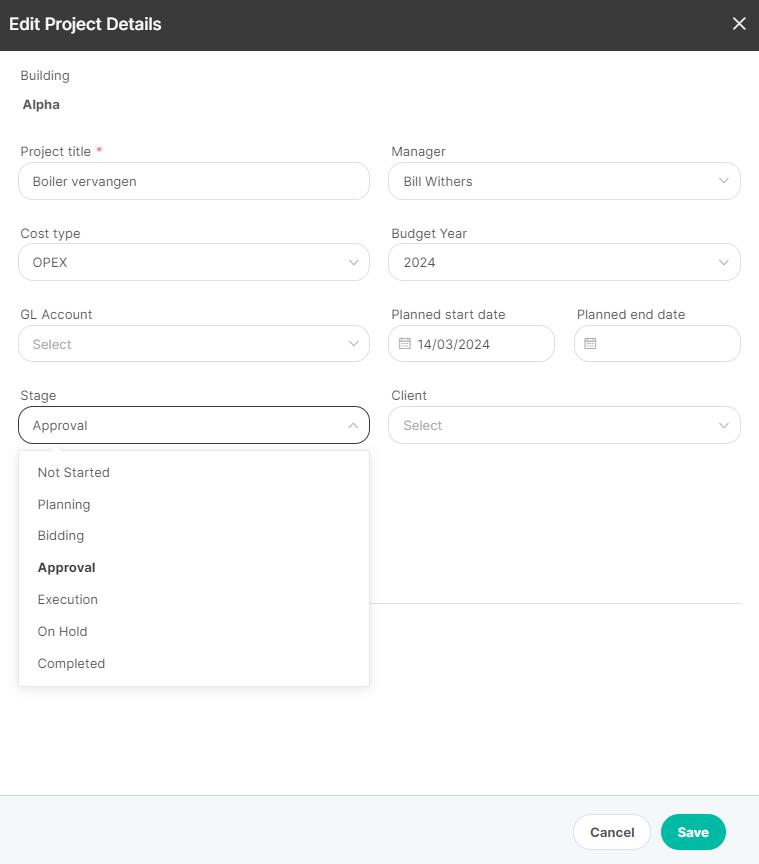Image resolution: width=759 pixels, height=864 pixels.
Task: Click the Planned end date calendar icon
Action: pos(590,343)
